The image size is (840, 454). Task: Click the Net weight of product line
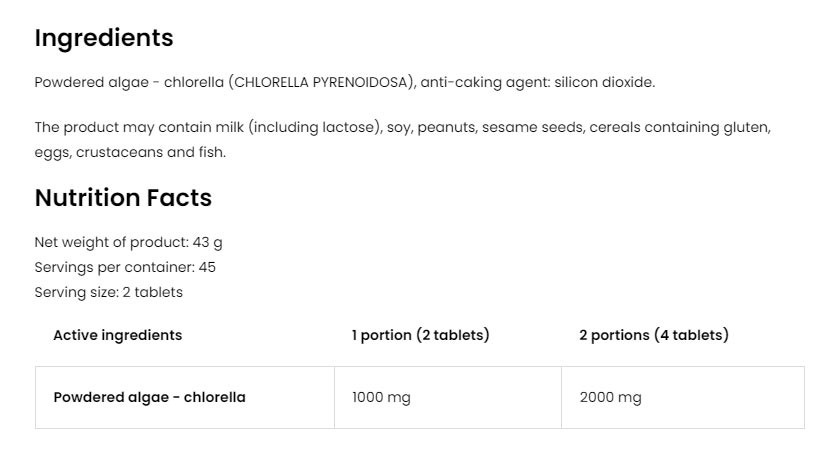[129, 242]
